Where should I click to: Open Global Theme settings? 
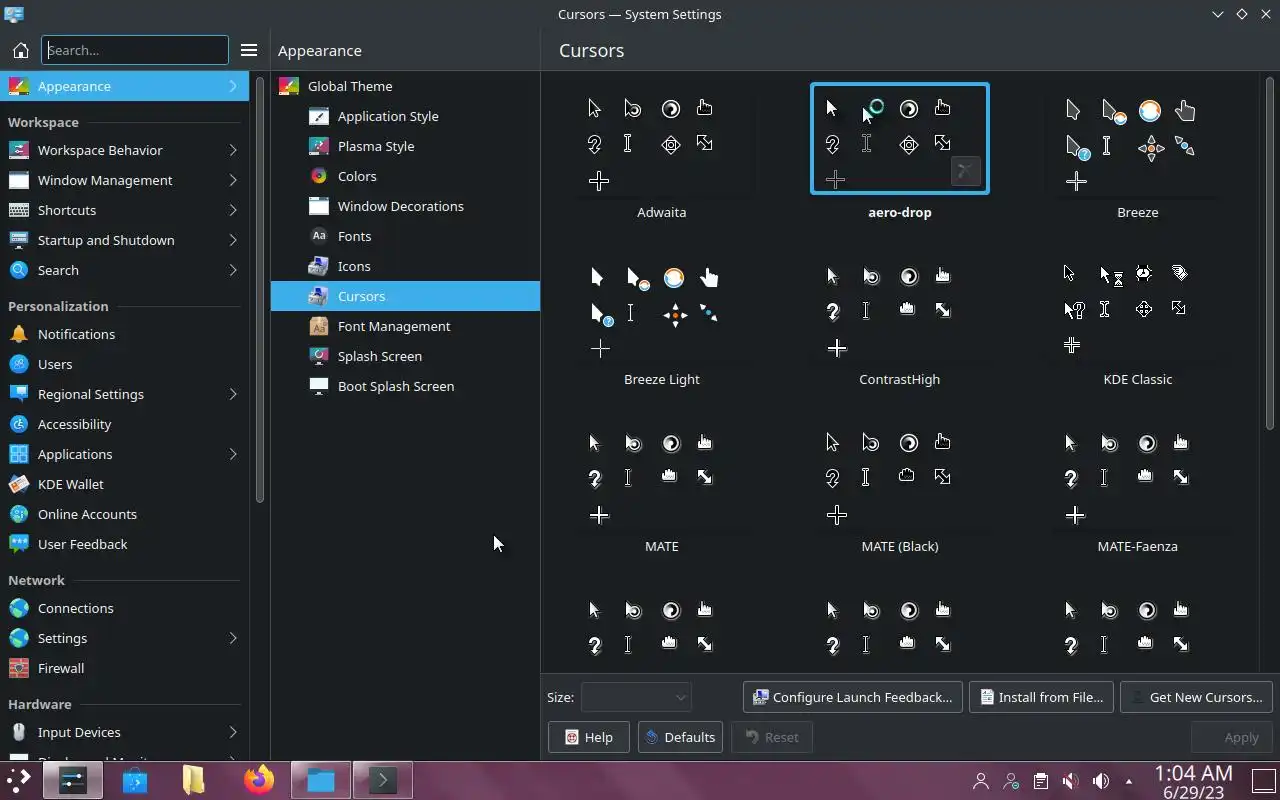click(x=405, y=86)
